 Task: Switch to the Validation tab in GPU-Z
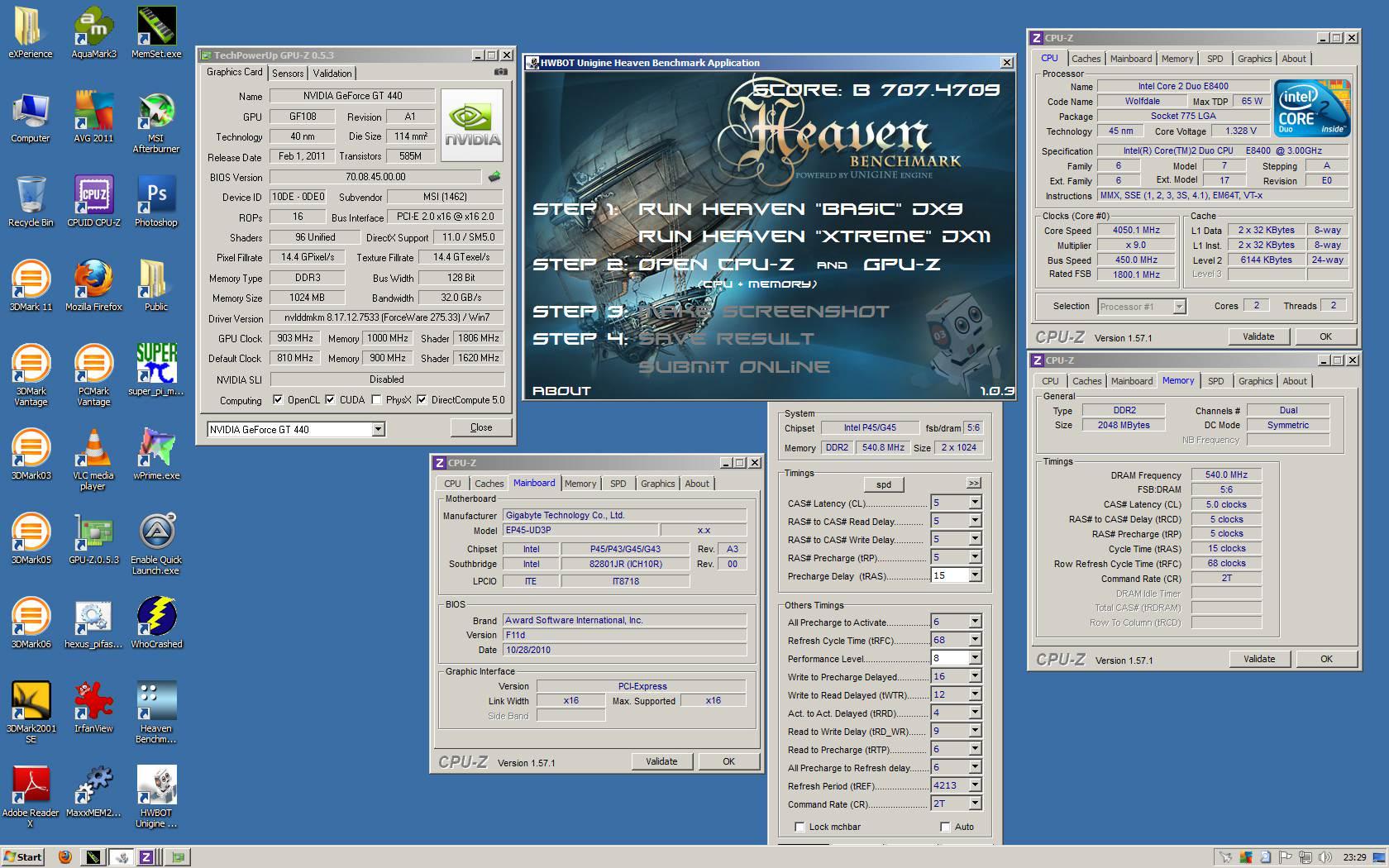[332, 74]
